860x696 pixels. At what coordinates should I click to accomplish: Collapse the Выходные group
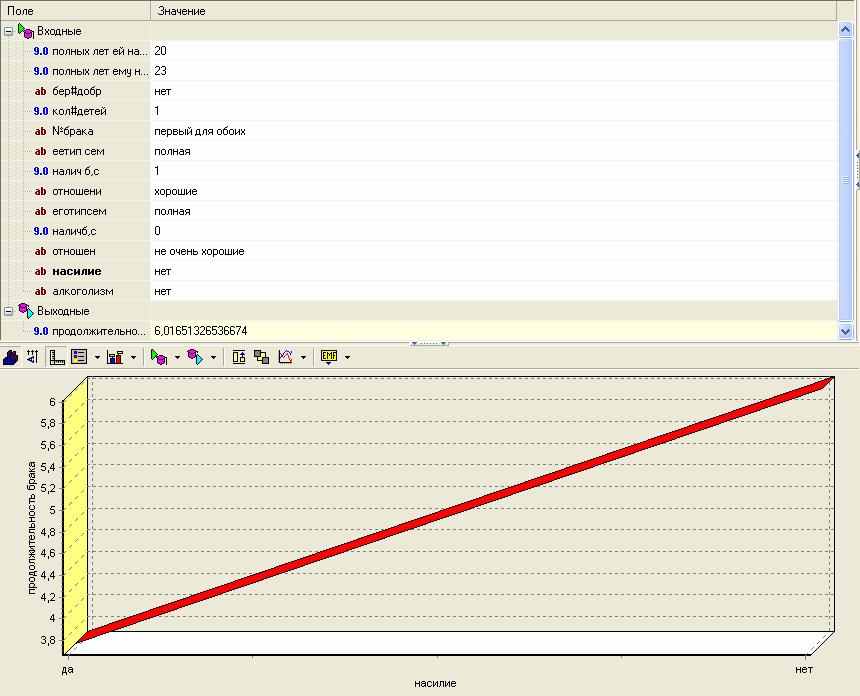(8, 311)
